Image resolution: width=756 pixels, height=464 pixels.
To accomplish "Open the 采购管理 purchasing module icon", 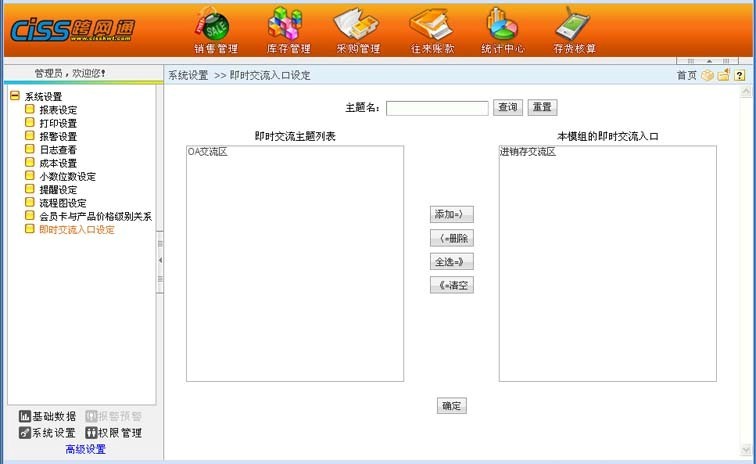I will (357, 28).
